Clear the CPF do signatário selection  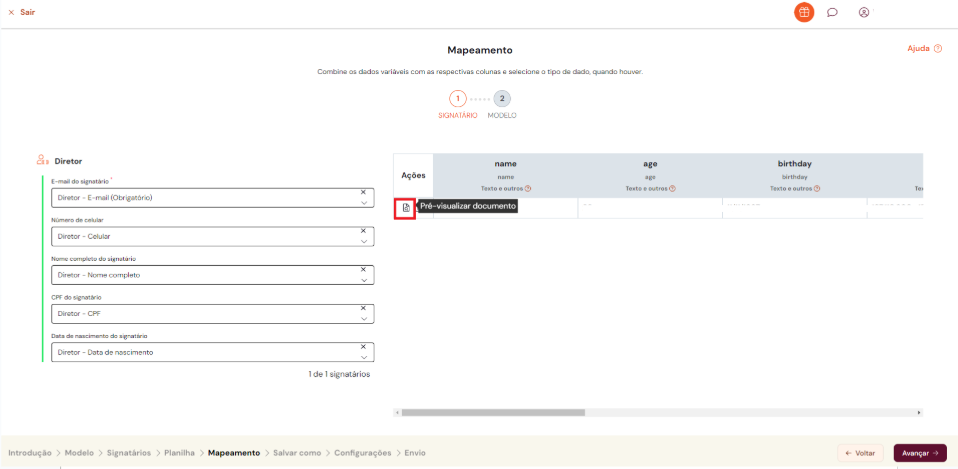[364, 308]
